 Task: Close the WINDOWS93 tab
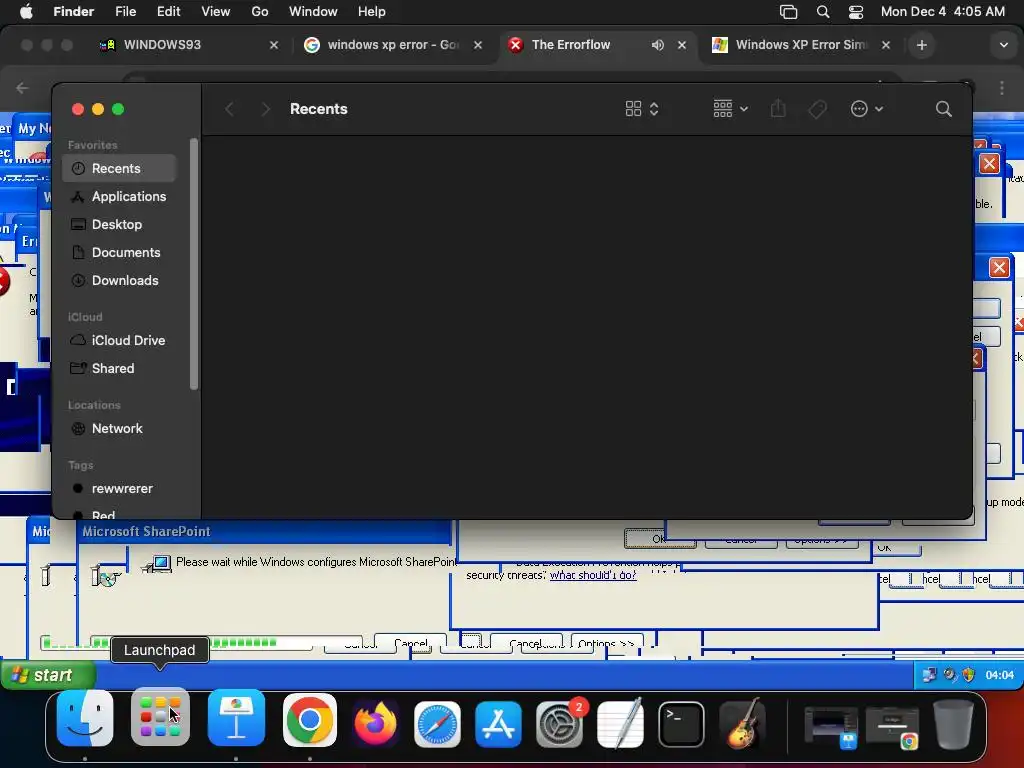[274, 45]
